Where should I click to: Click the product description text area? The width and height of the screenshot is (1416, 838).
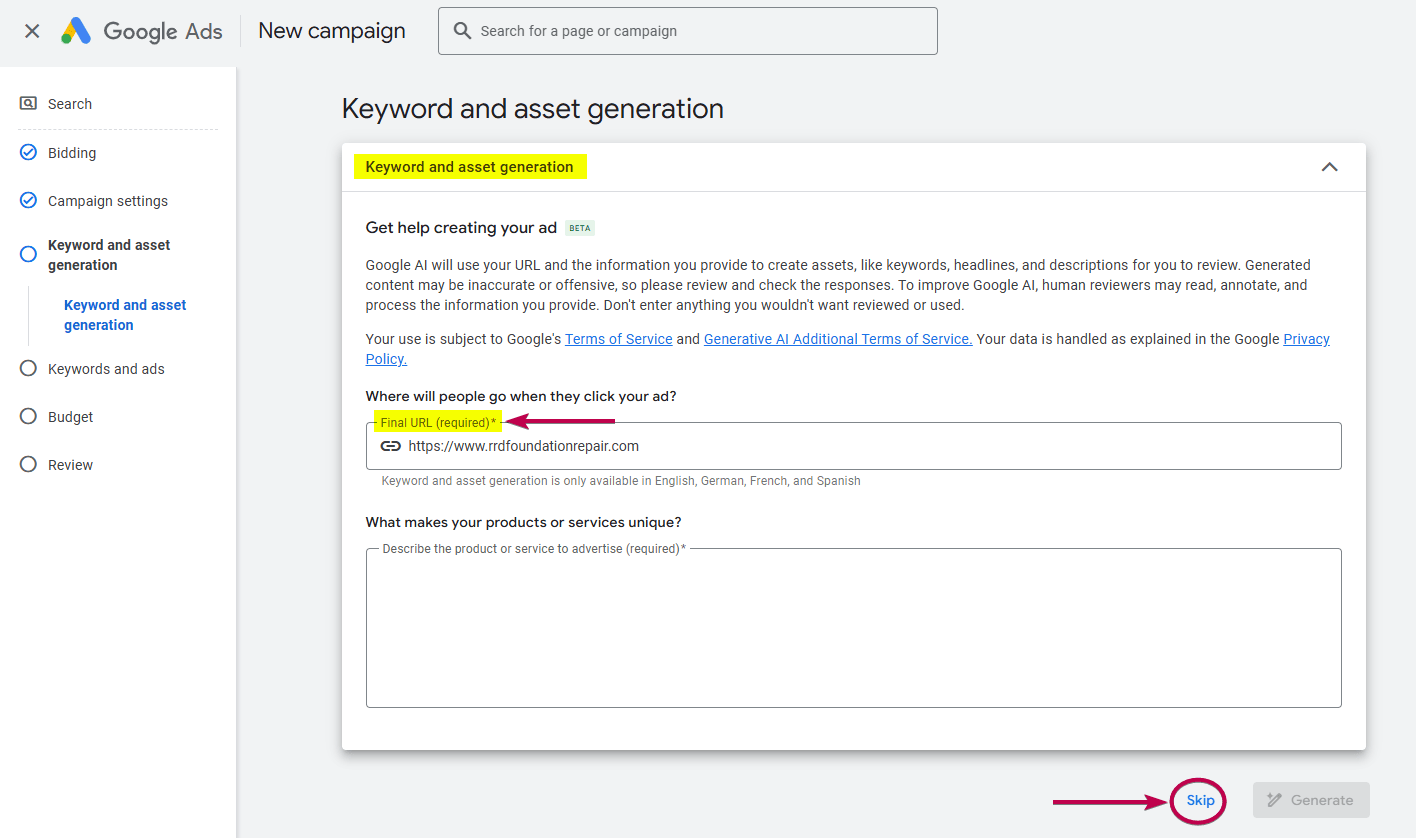(x=854, y=628)
